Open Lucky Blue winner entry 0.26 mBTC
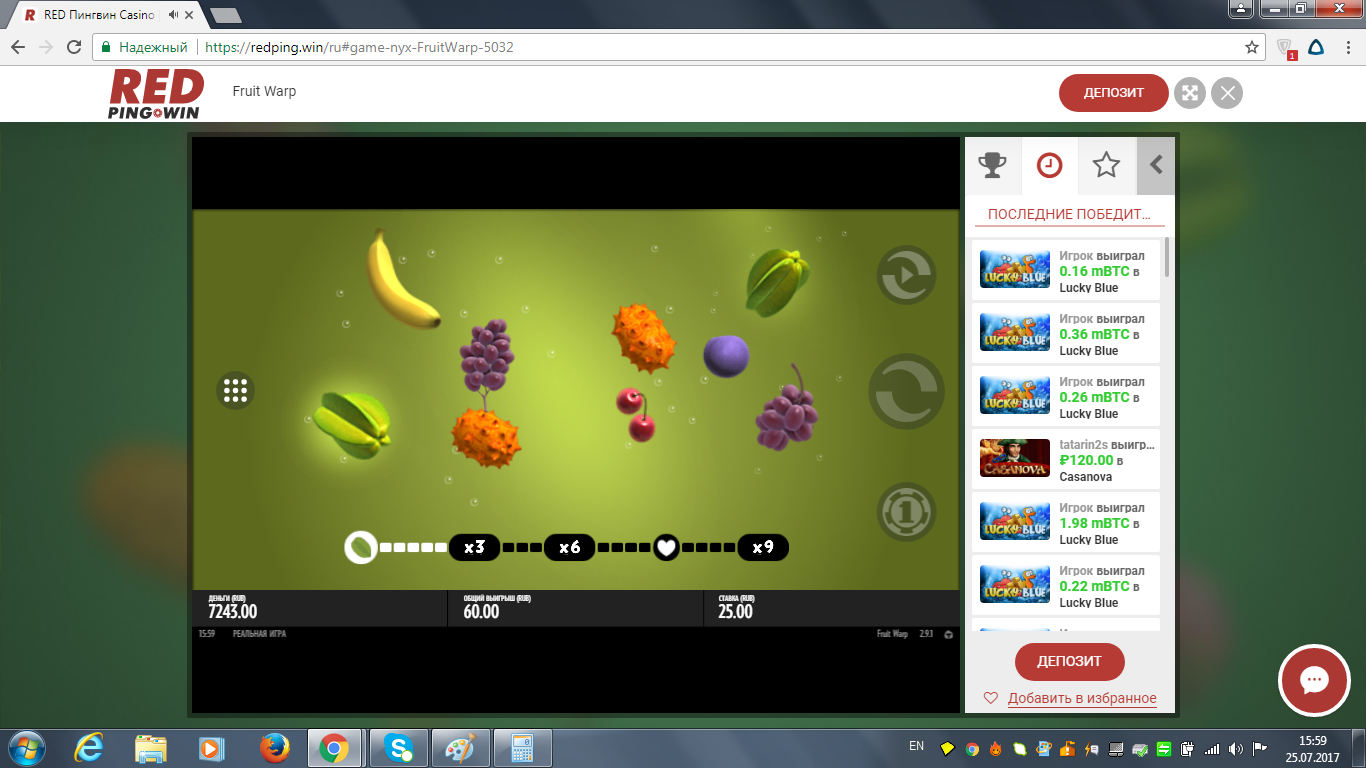Viewport: 1366px width, 768px height. click(1066, 396)
